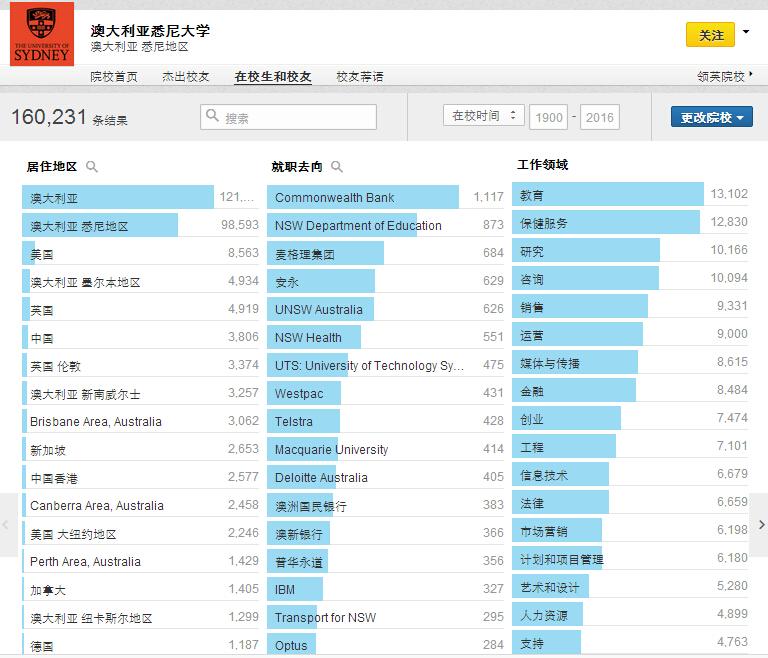Viewport: 768px width, 658px height.
Task: Select IBM employer row
Action: pos(385,589)
